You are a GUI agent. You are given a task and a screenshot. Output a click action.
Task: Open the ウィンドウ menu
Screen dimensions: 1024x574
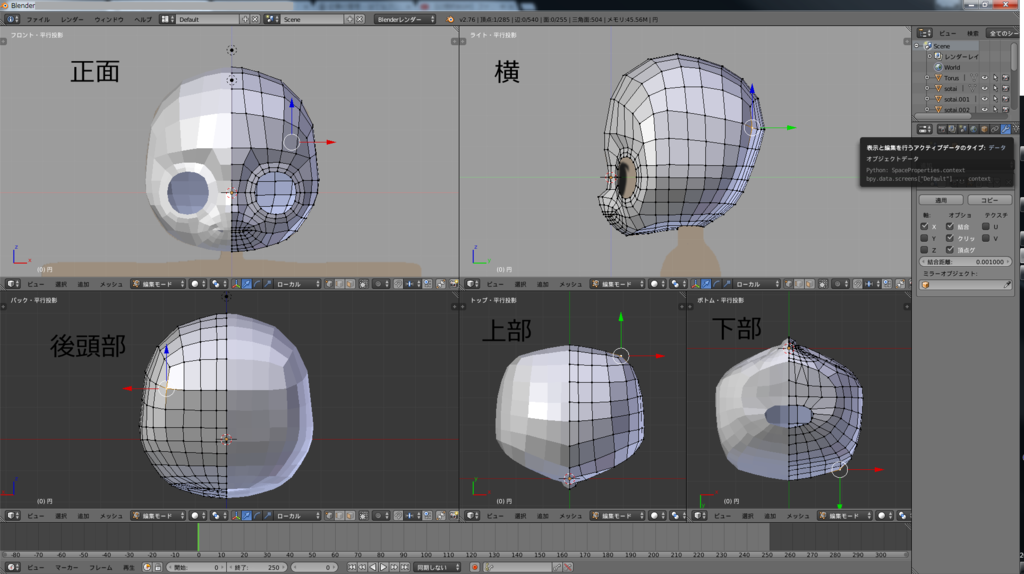(x=109, y=20)
